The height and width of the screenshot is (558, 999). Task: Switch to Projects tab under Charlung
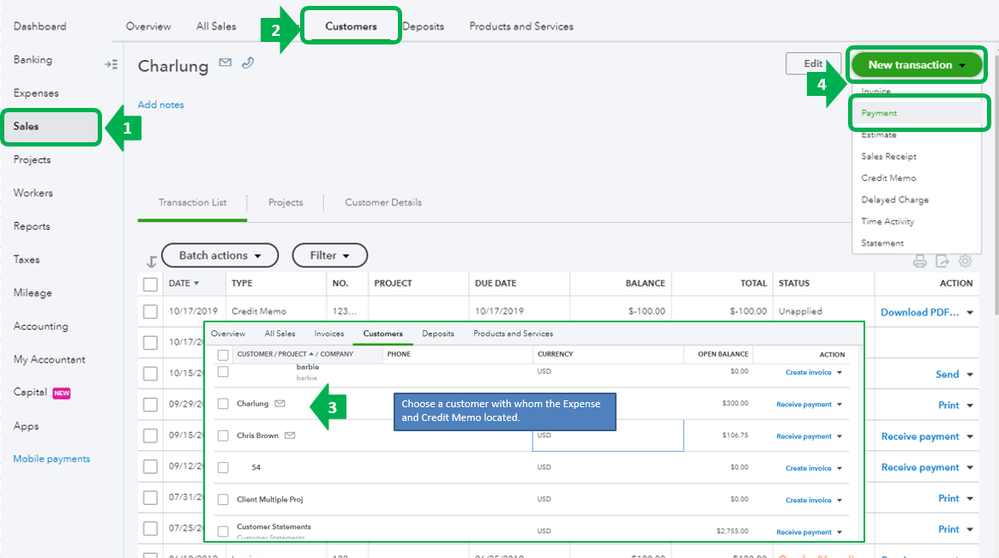pos(285,202)
